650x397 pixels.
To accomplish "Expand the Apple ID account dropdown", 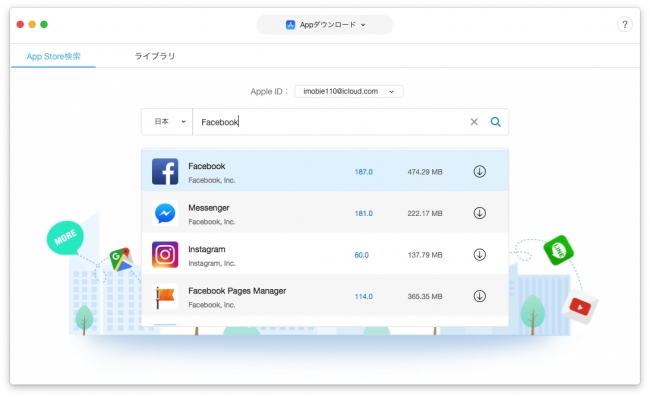I will point(349,91).
